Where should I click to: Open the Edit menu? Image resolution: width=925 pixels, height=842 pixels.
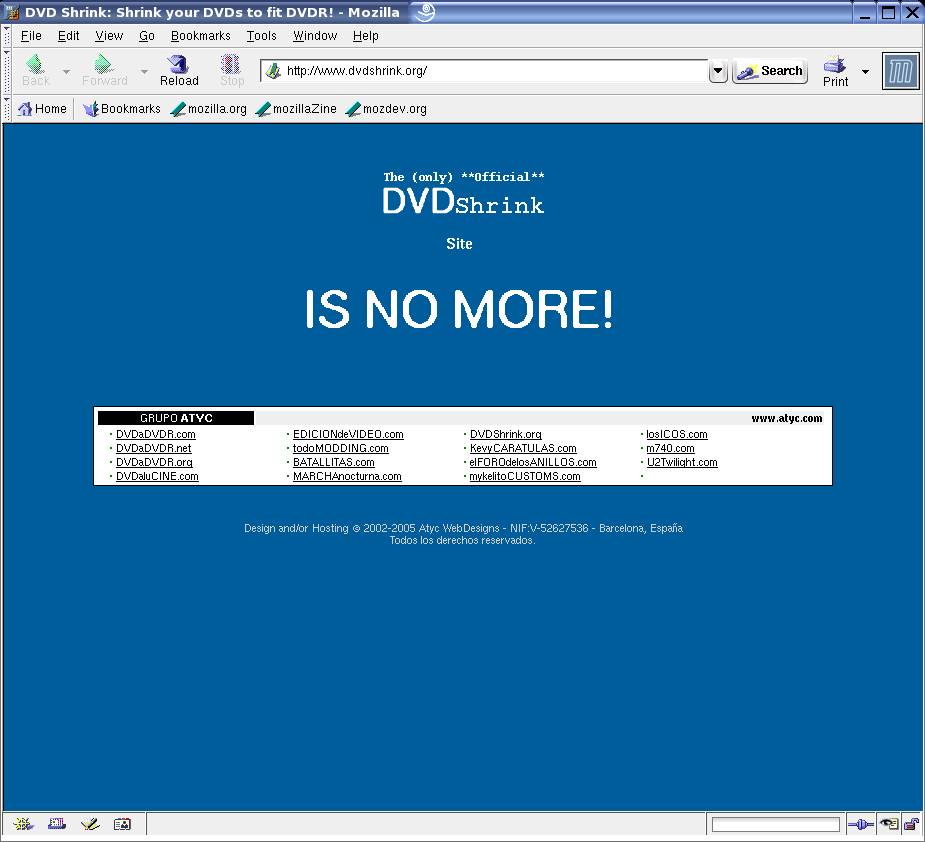pyautogui.click(x=68, y=36)
